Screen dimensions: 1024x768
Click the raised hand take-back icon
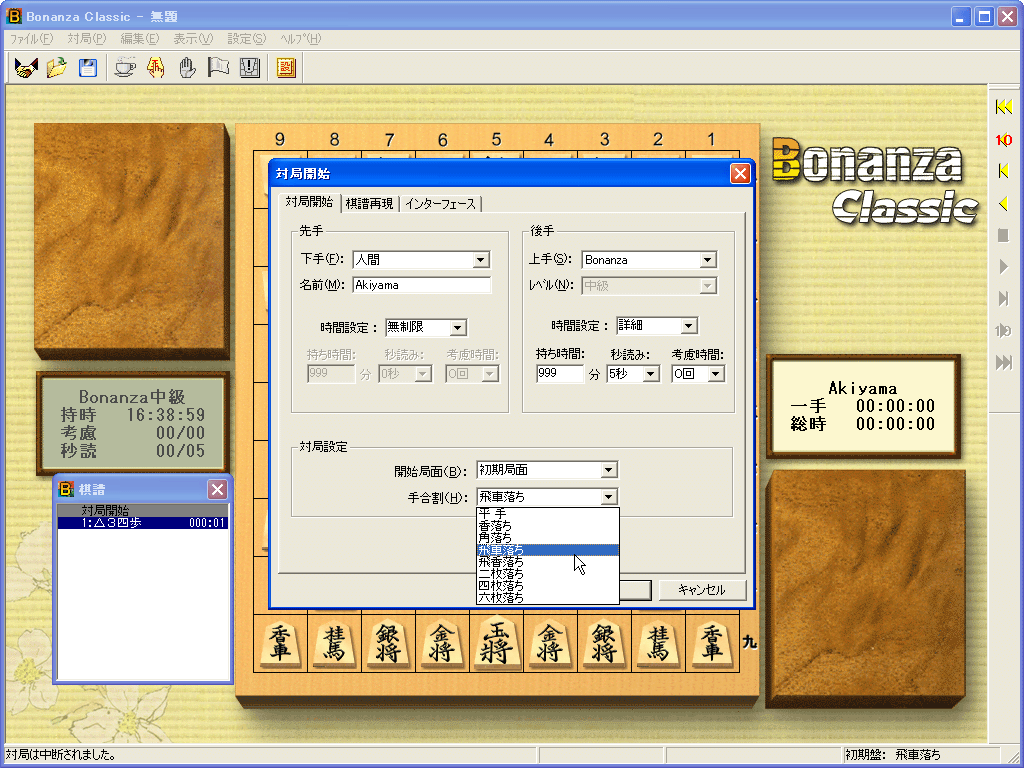pos(187,67)
